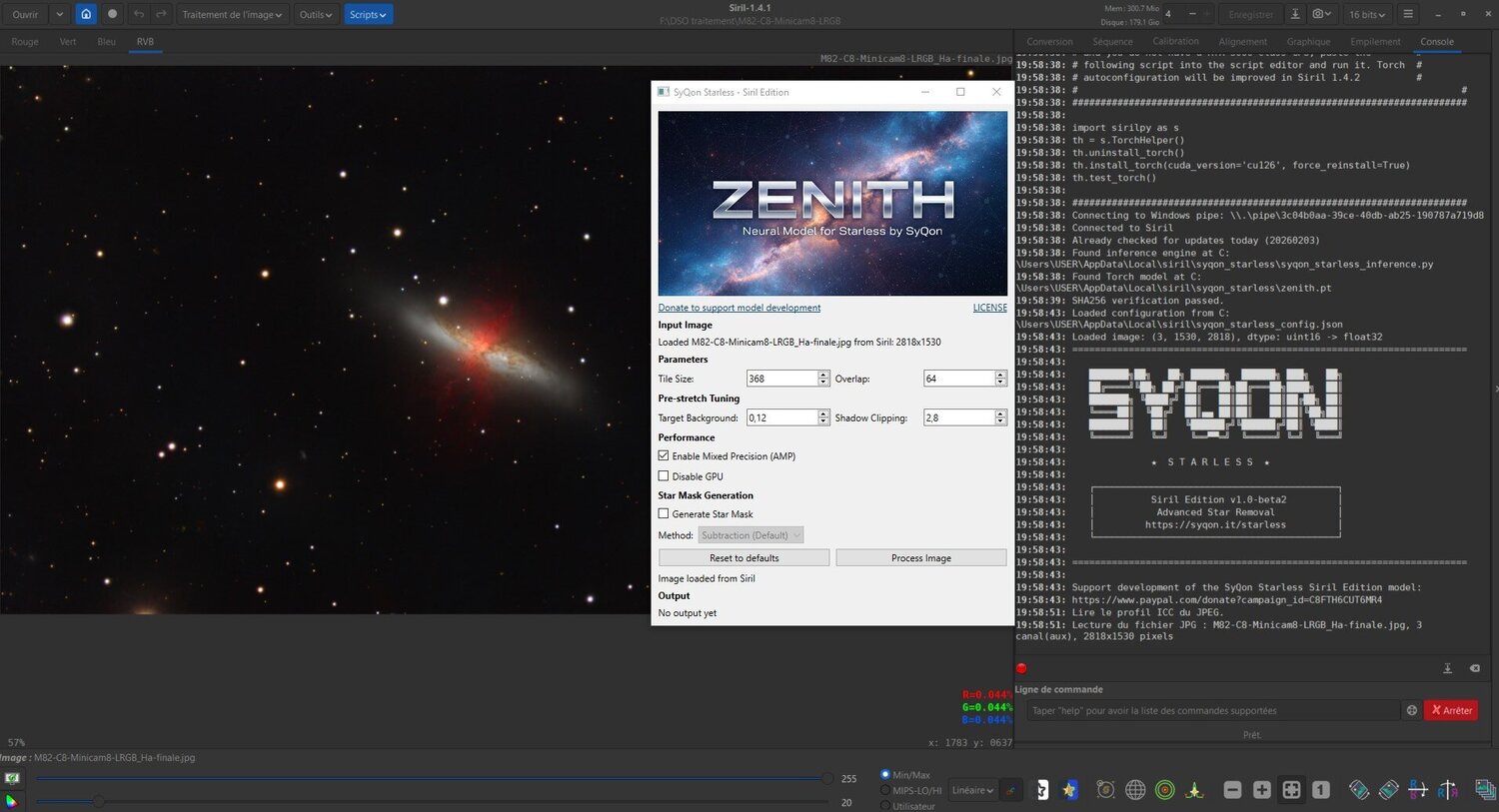This screenshot has width=1499, height=812.
Task: Open the Linéaire display mode dropdown
Action: 972,790
